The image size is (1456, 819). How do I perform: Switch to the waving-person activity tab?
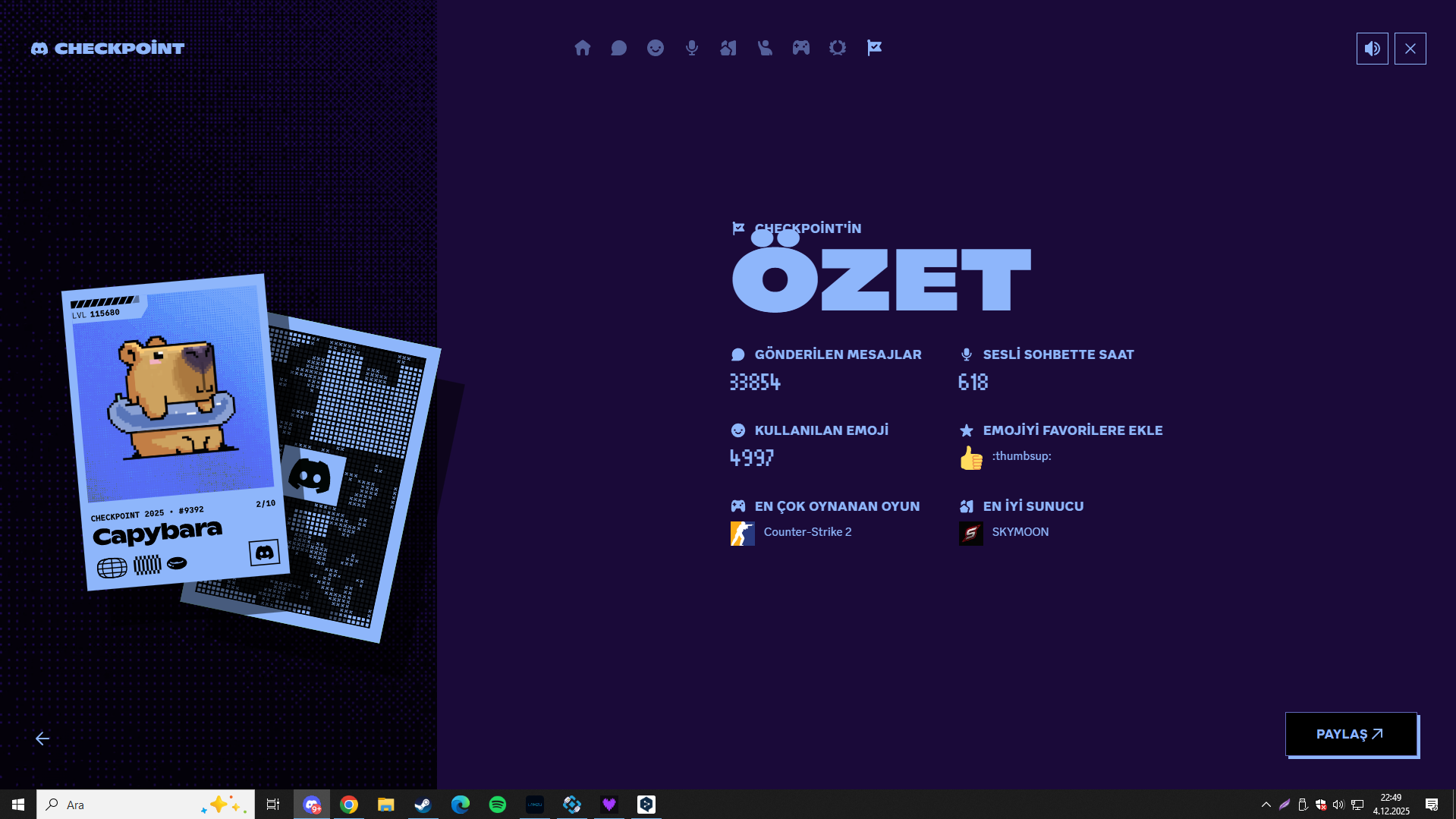tap(764, 48)
